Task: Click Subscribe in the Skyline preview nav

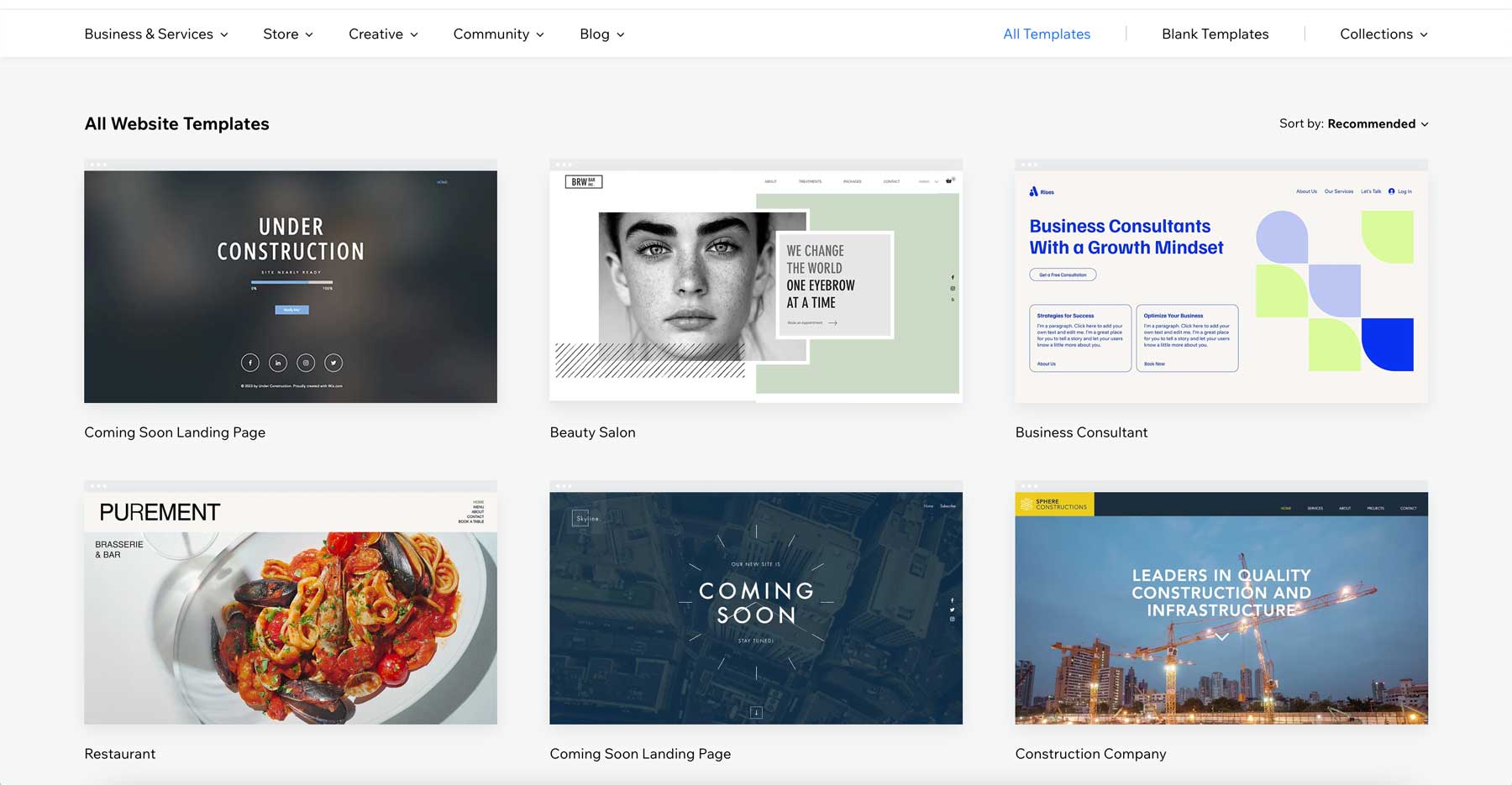Action: pyautogui.click(x=948, y=506)
